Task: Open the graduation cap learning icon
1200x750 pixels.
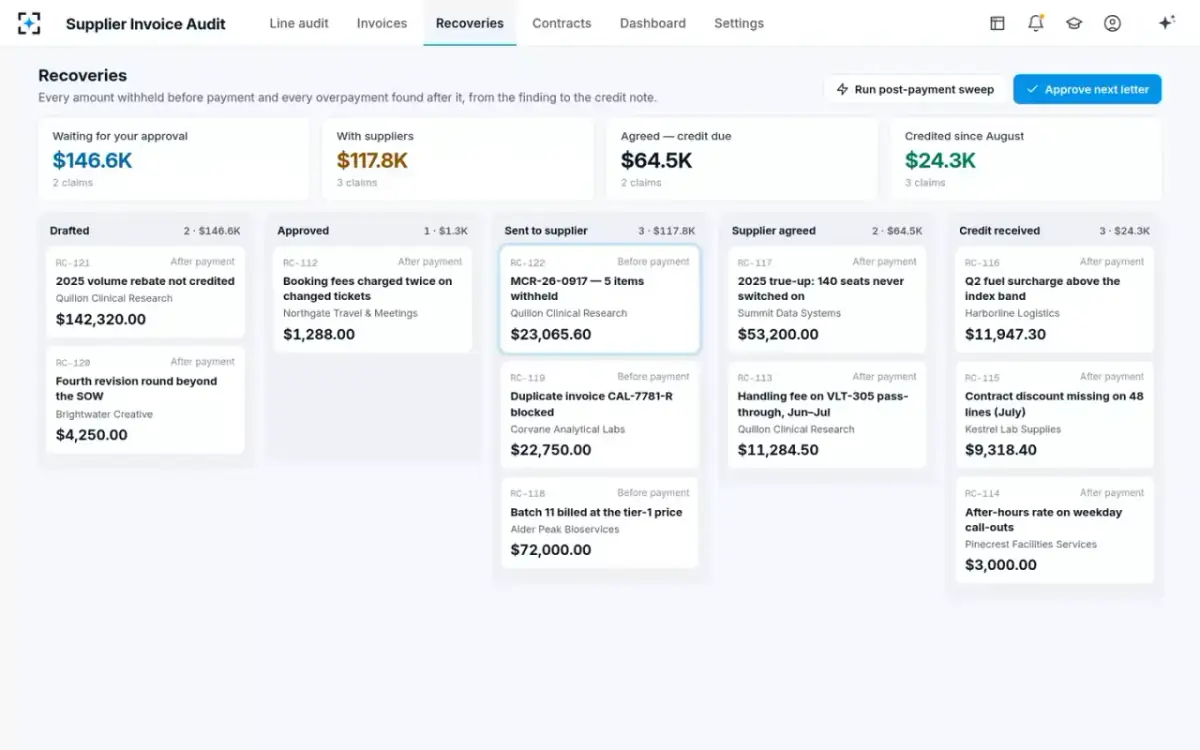Action: pyautogui.click(x=1074, y=23)
